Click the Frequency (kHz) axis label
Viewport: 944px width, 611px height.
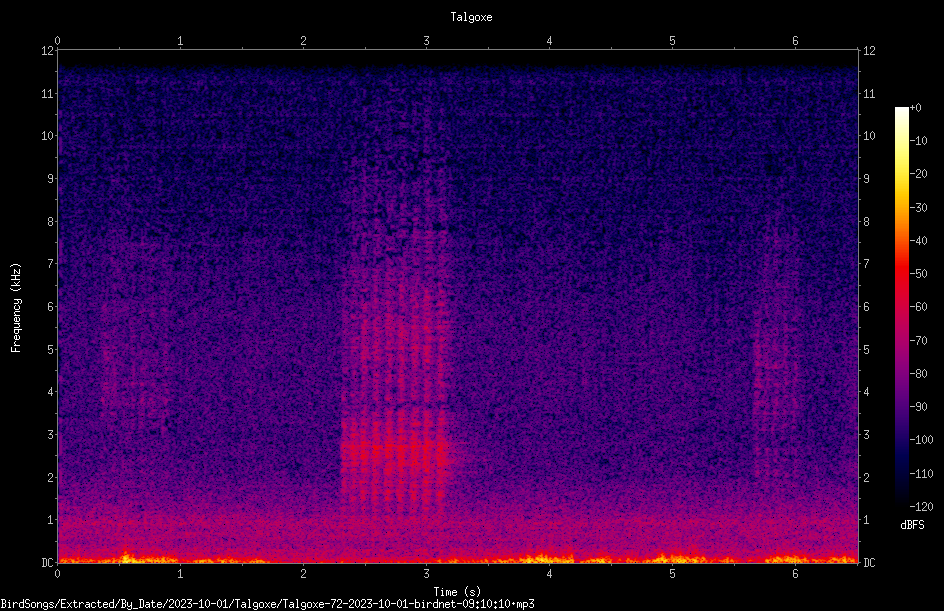click(x=16, y=308)
